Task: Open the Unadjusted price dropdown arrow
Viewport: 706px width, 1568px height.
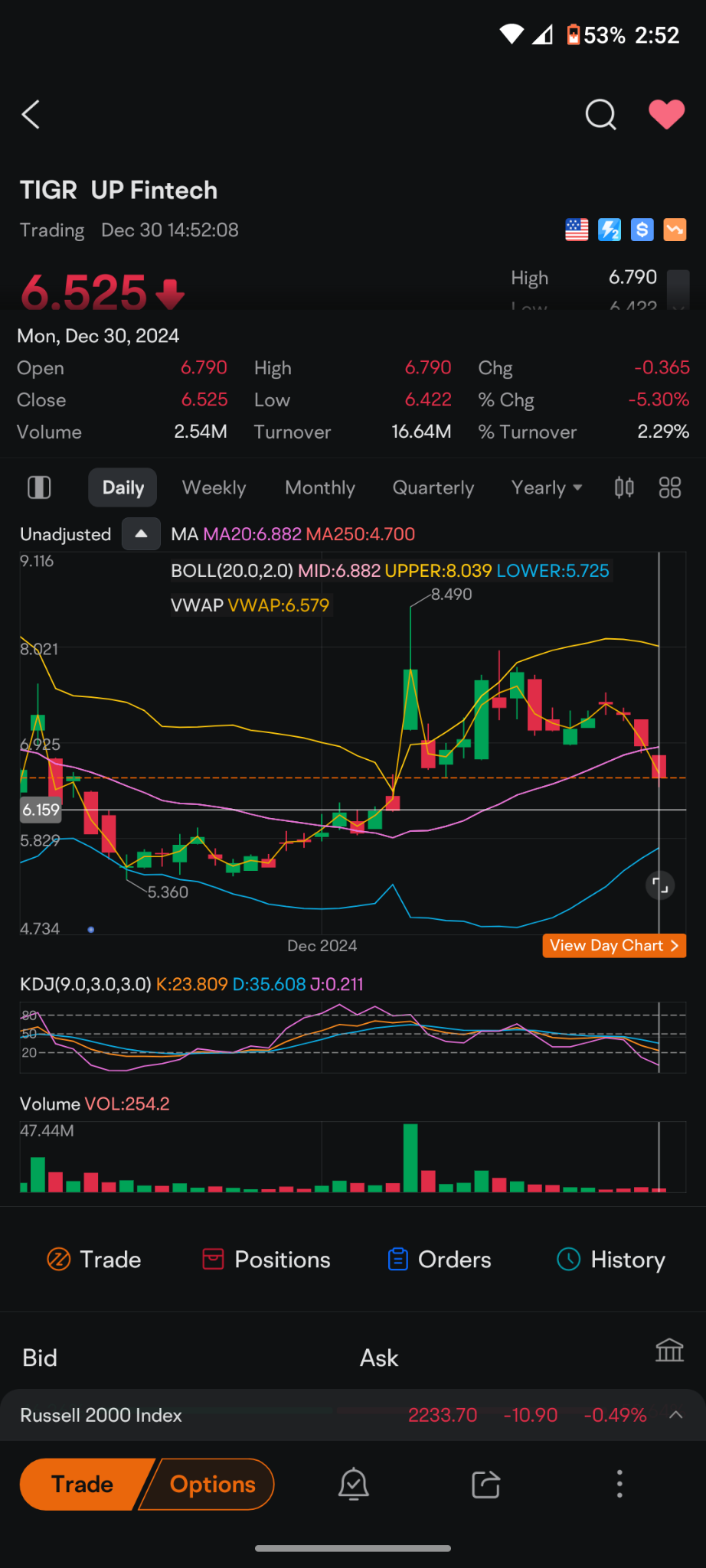Action: (141, 534)
